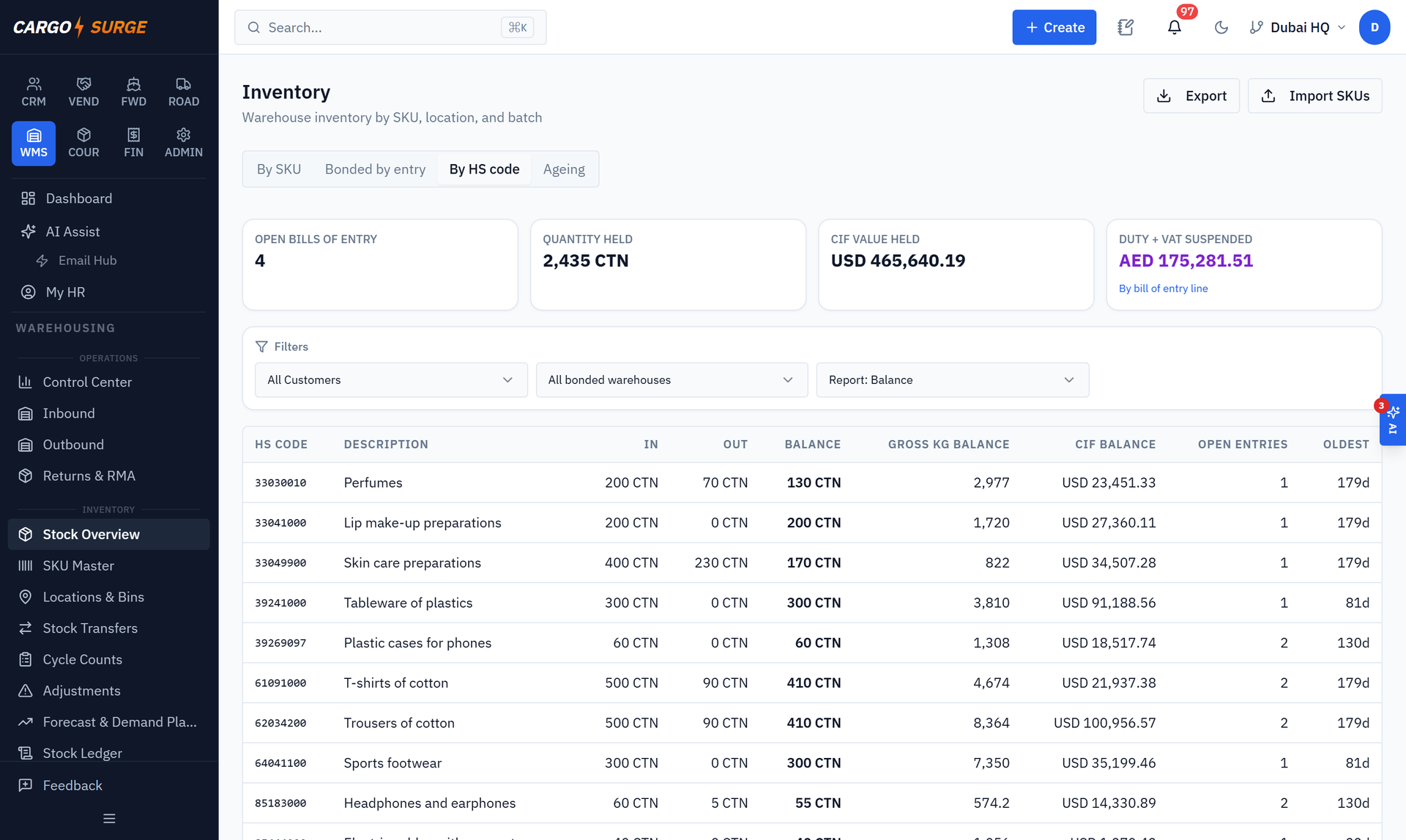This screenshot has height=840, width=1406.
Task: Click the notifications bell icon
Action: 1174,27
